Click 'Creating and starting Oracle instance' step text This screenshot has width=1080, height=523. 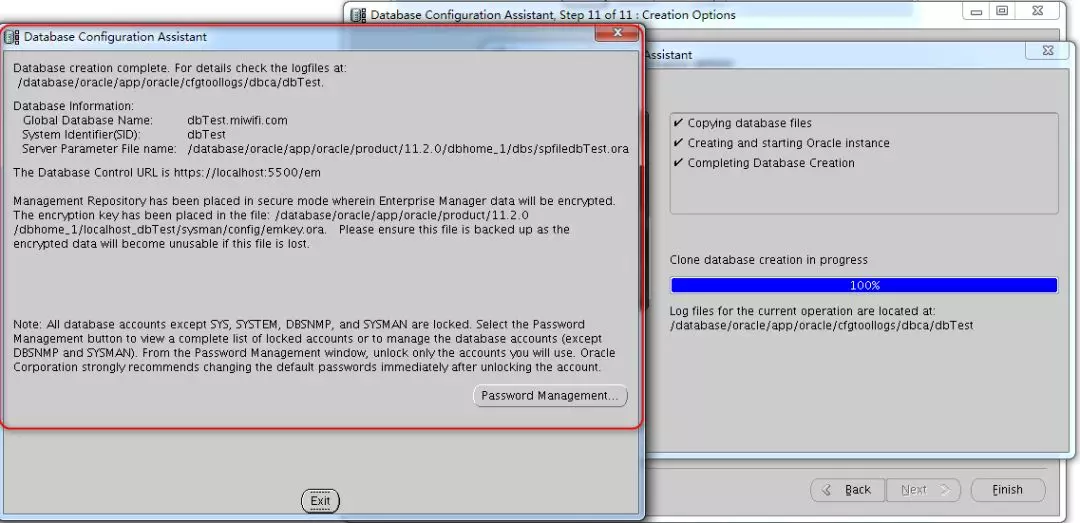788,143
